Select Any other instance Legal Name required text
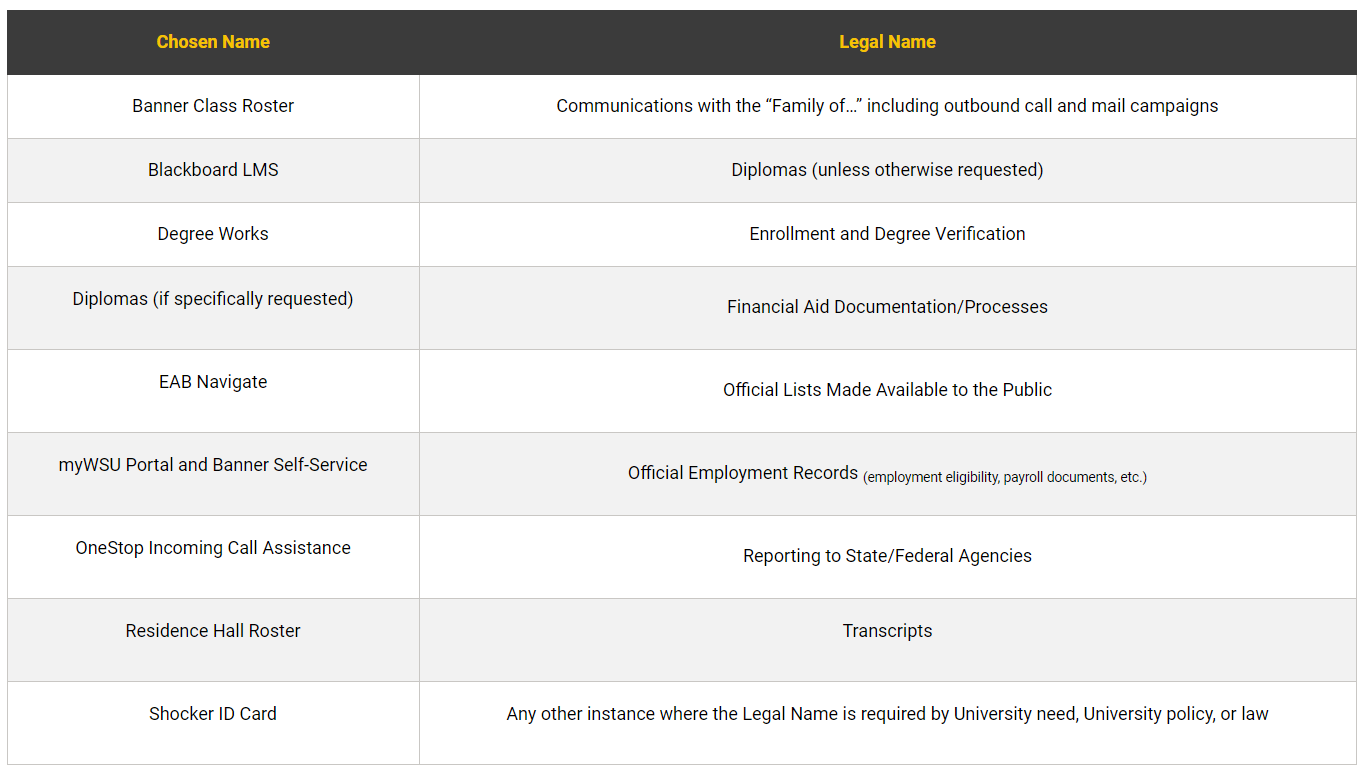Image resolution: width=1364 pixels, height=771 pixels. click(887, 714)
